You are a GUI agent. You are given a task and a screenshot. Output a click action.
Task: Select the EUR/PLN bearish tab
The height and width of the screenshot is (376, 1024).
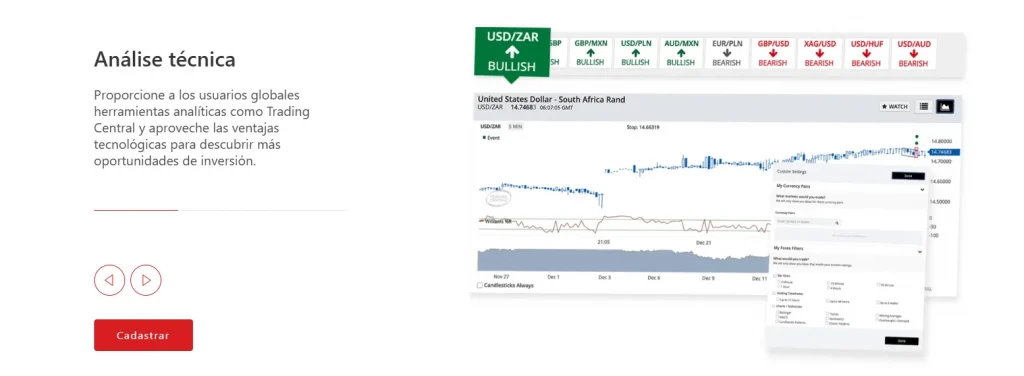(727, 54)
